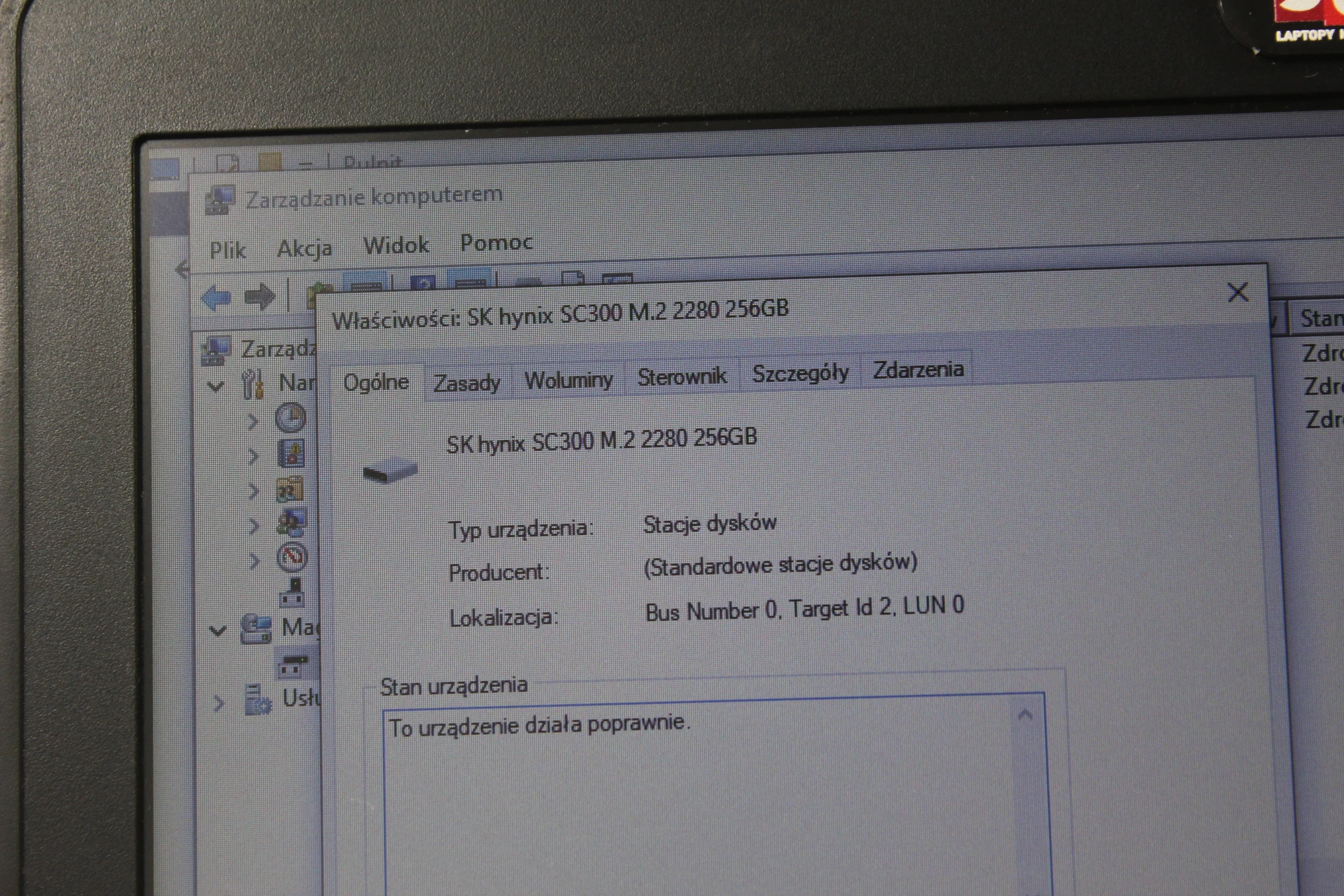
Task: Click the Magazyn storage icon in the tree
Action: (256, 628)
